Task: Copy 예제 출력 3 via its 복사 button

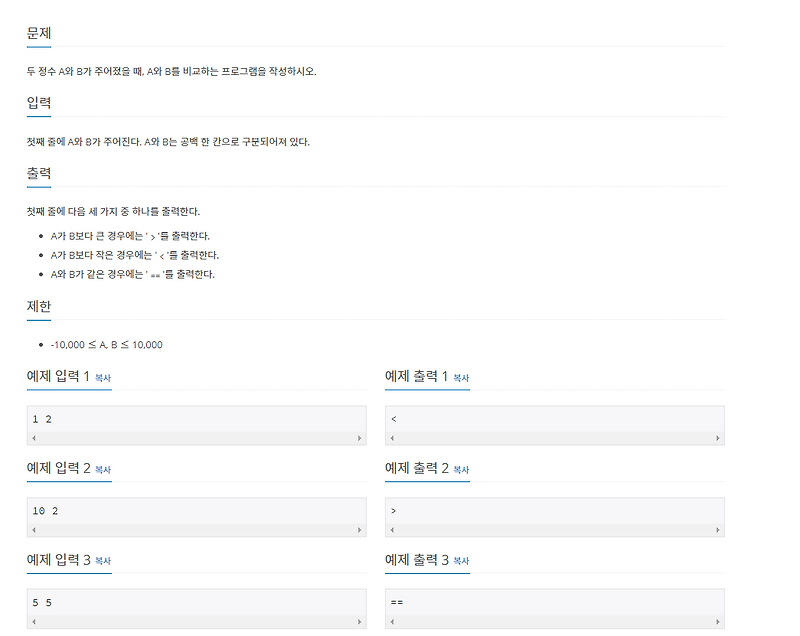Action: (459, 561)
